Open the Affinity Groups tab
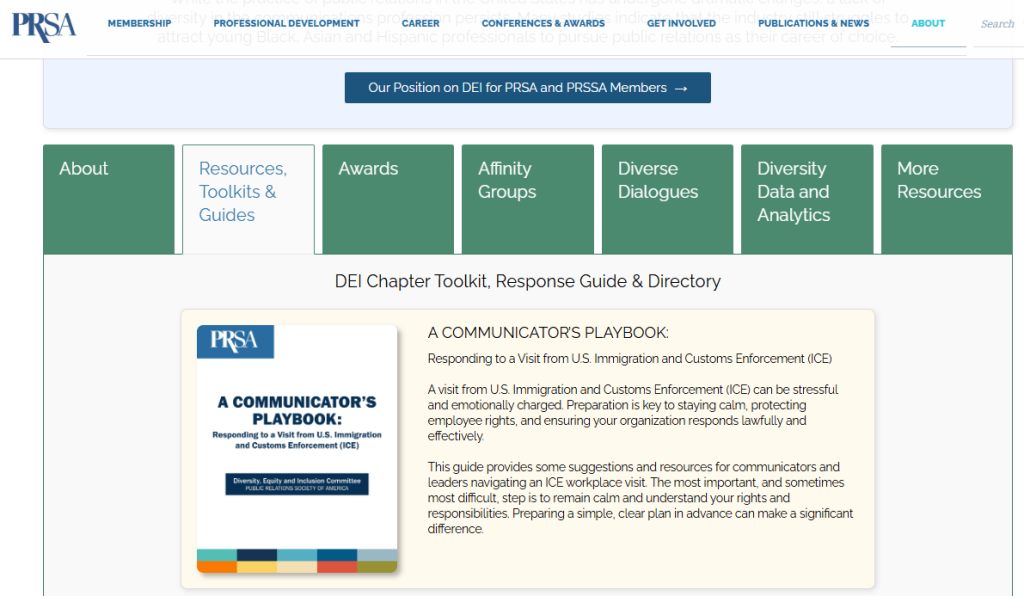 pos(527,199)
